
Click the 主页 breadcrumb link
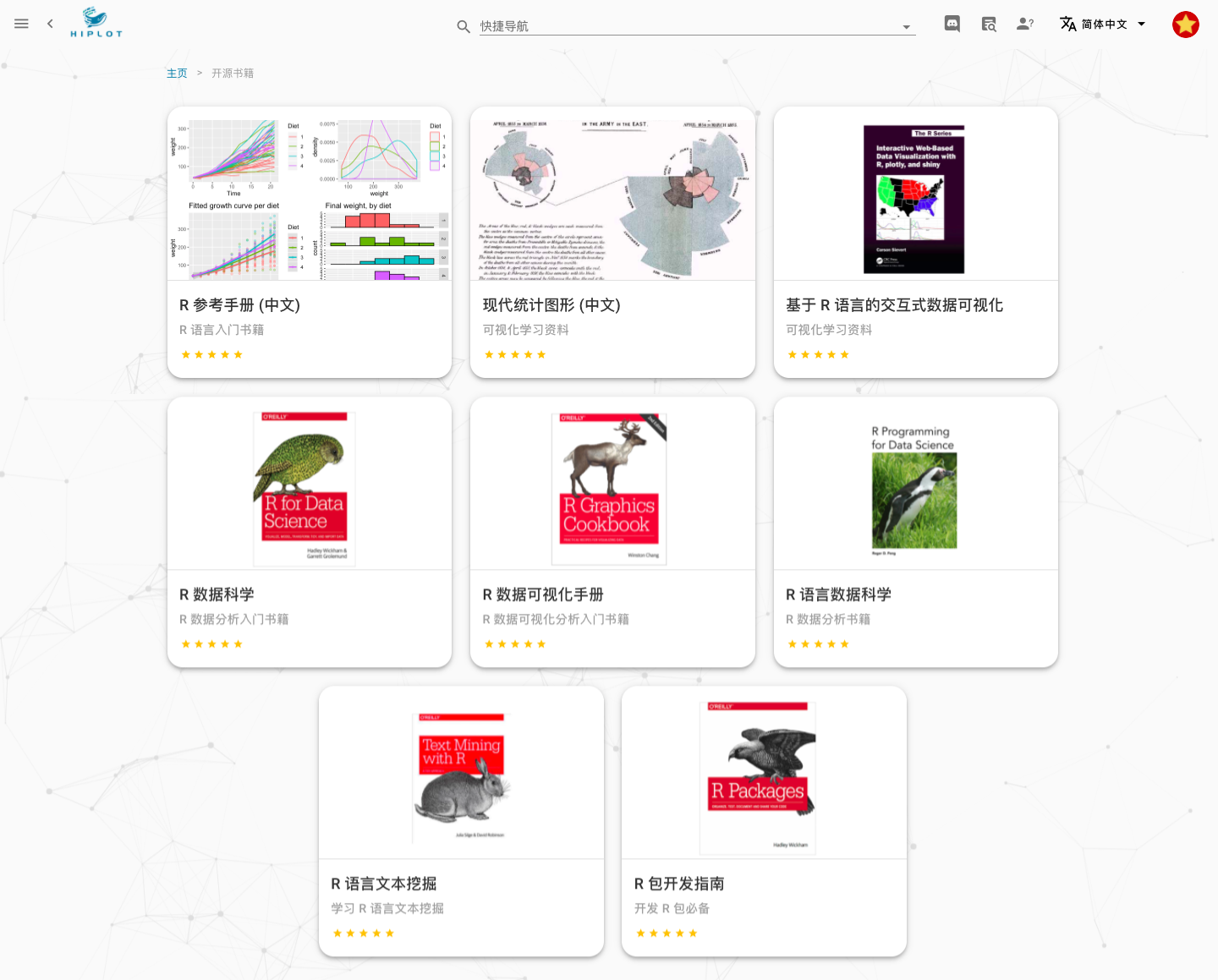(177, 73)
